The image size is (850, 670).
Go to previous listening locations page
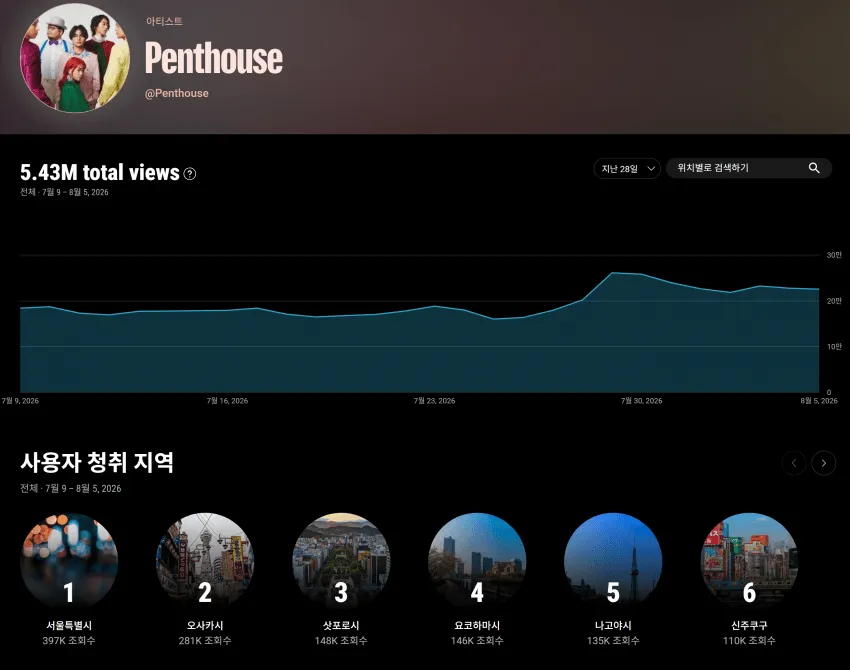click(x=794, y=463)
